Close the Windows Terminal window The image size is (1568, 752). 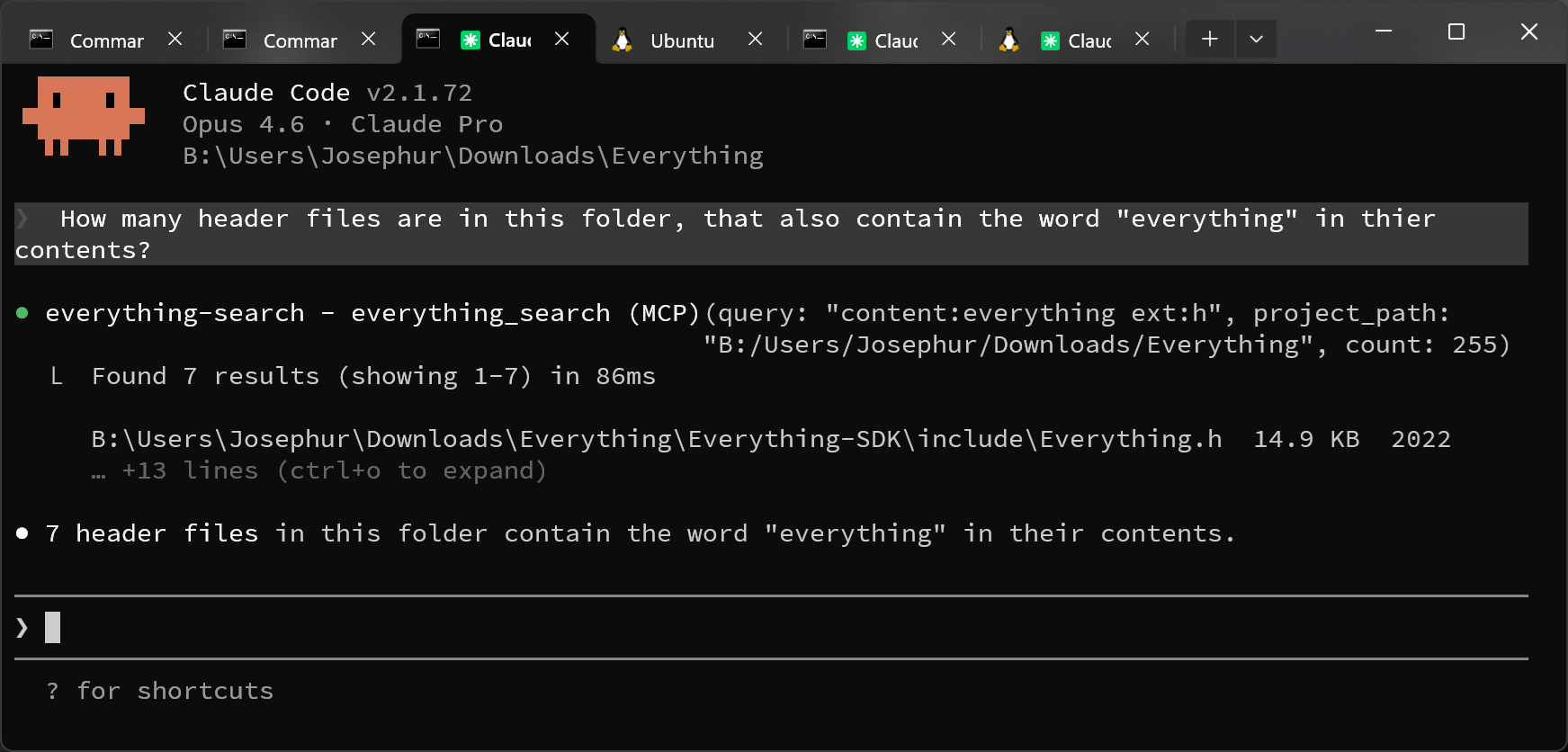point(1529,31)
